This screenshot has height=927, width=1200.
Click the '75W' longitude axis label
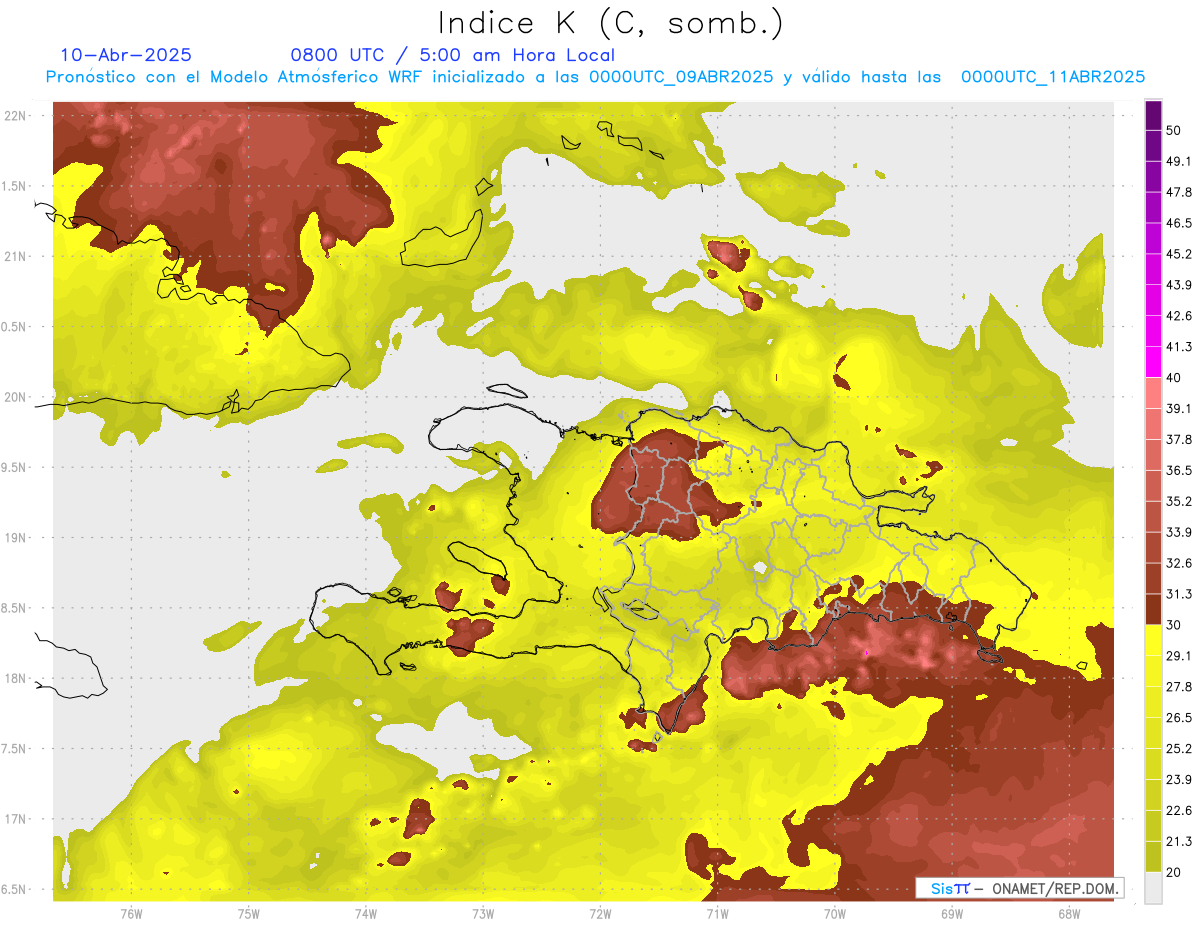pos(249,914)
